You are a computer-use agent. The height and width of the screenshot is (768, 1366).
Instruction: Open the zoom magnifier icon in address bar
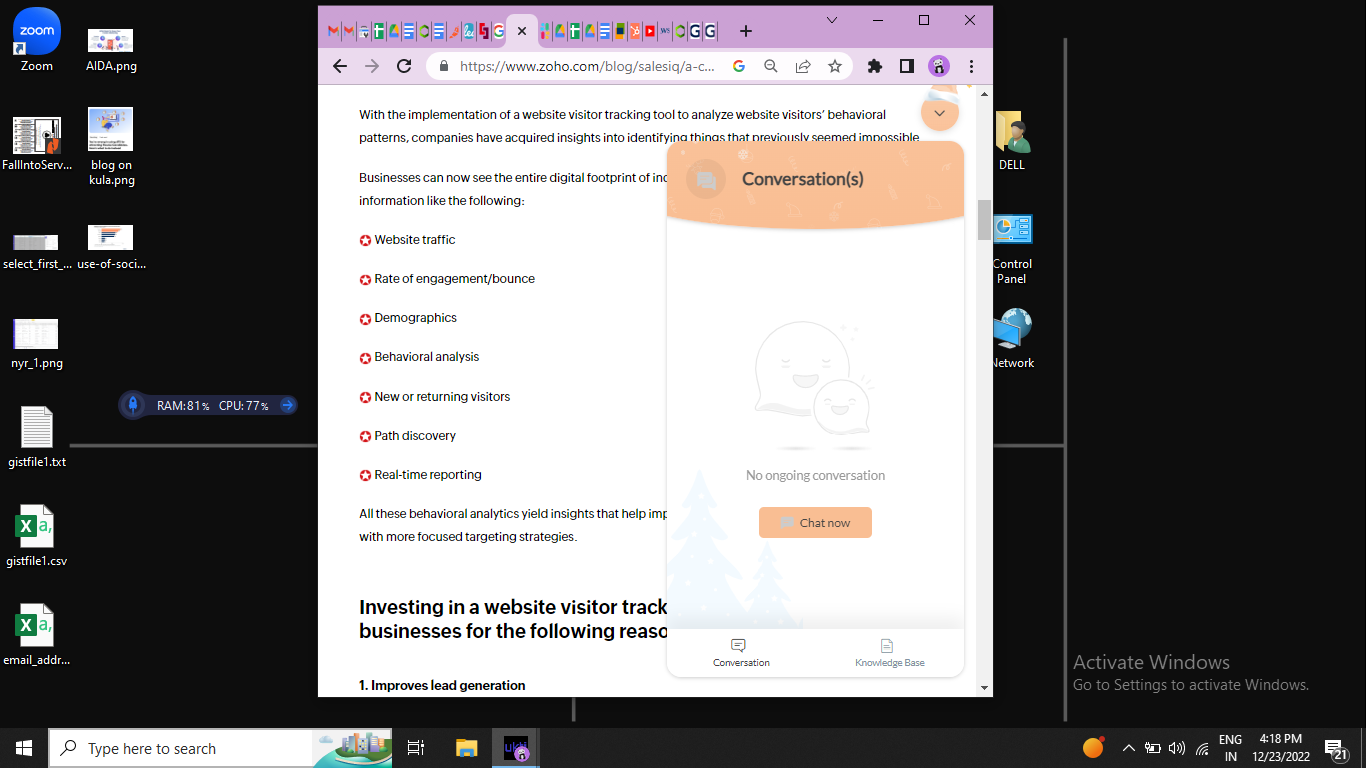pyautogui.click(x=771, y=66)
